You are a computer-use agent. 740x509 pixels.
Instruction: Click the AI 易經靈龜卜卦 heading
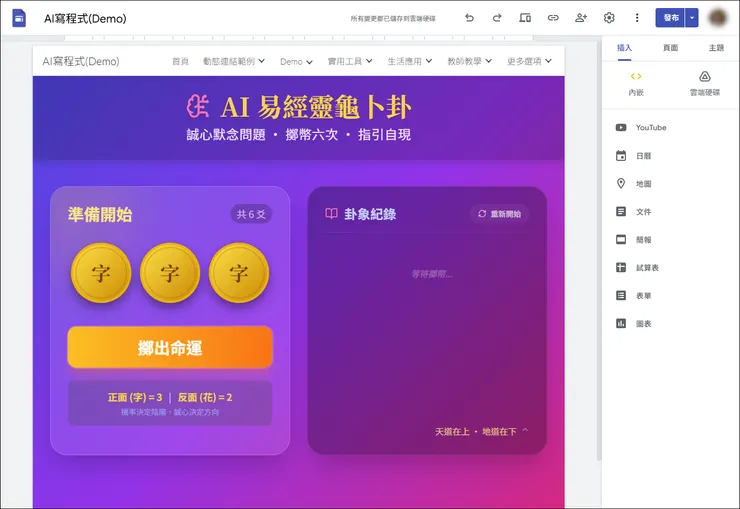(x=316, y=107)
